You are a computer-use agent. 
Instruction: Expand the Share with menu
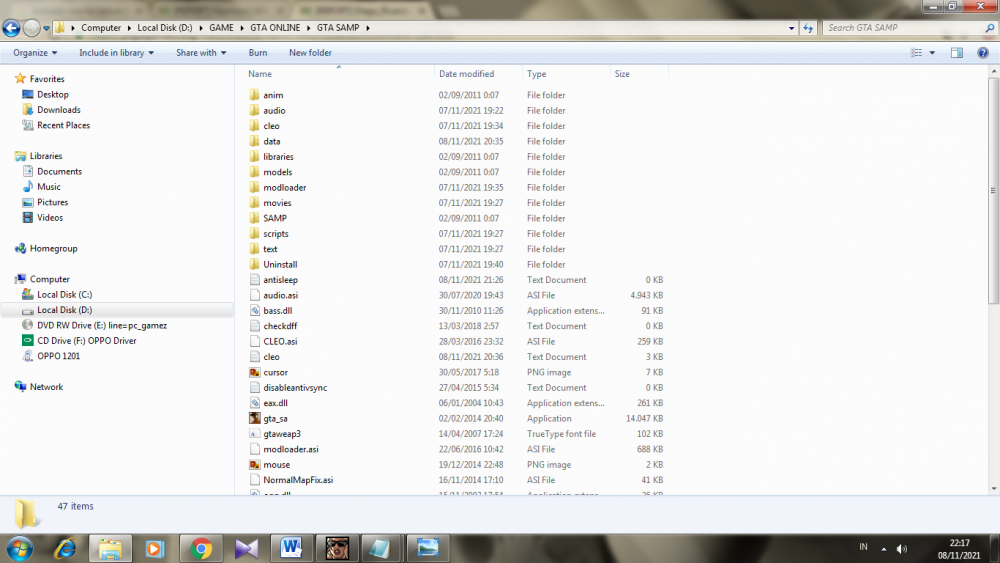click(201, 53)
